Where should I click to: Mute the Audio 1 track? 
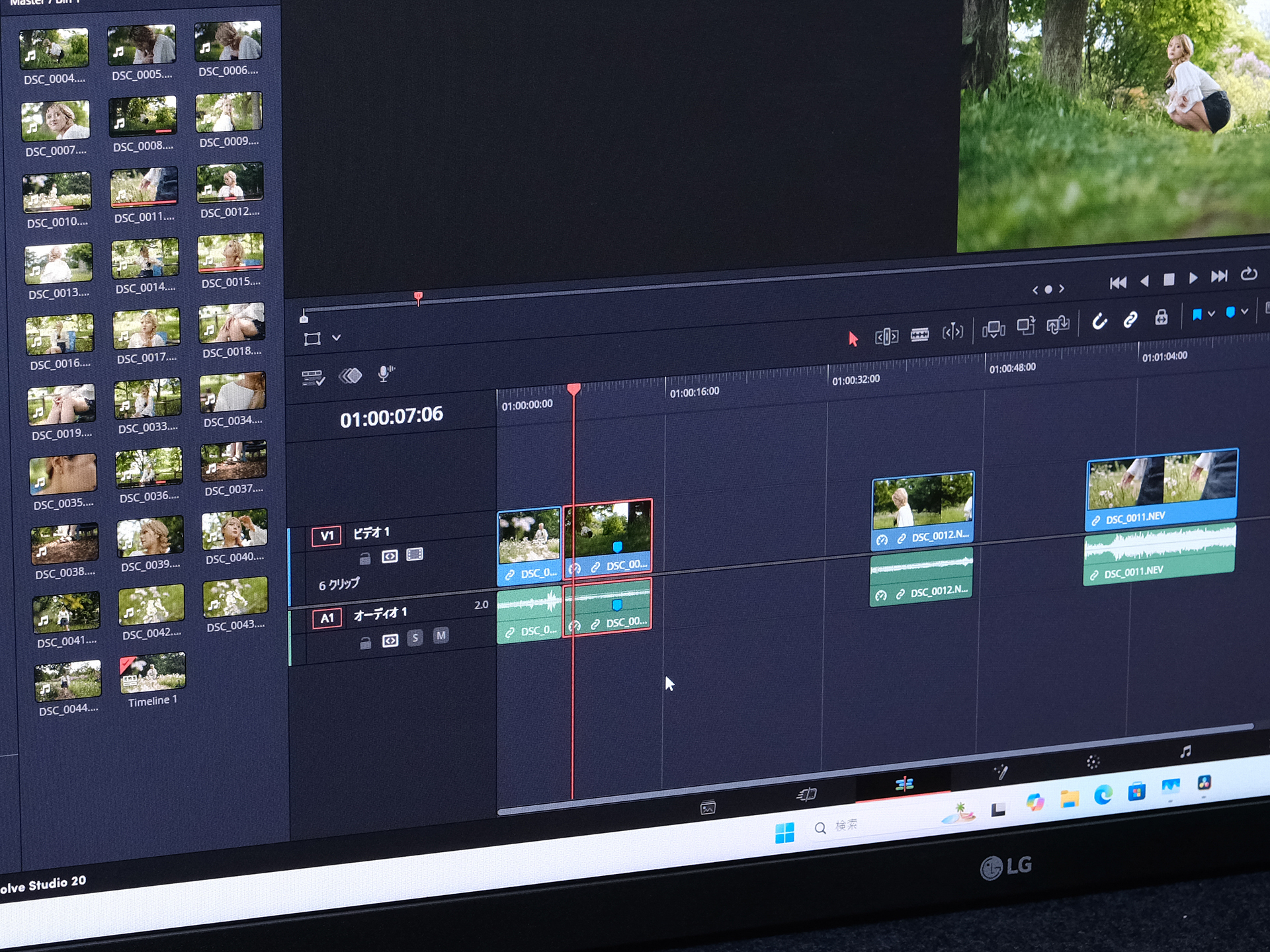[441, 635]
